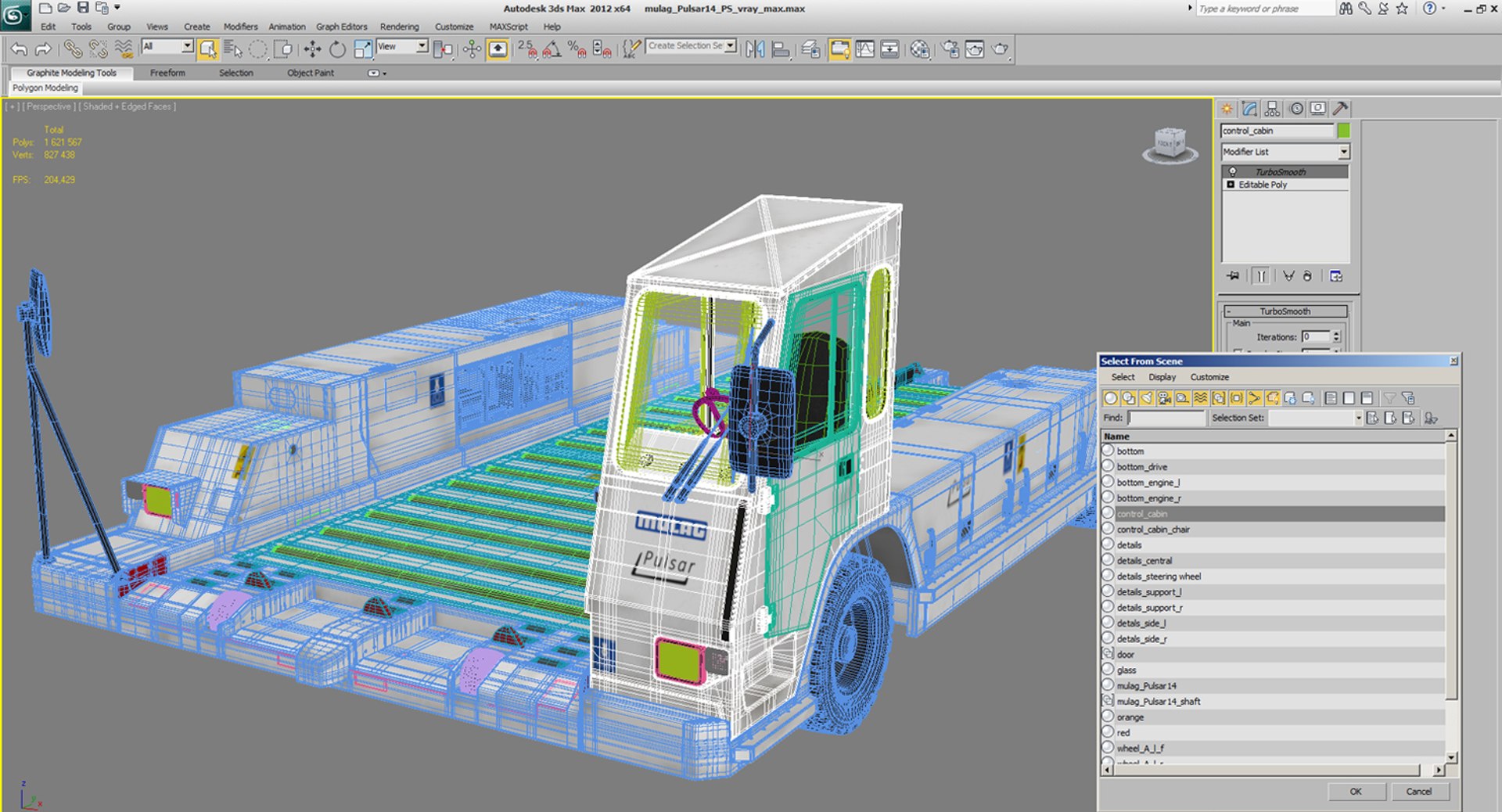Open the Modifiers menu

click(240, 27)
